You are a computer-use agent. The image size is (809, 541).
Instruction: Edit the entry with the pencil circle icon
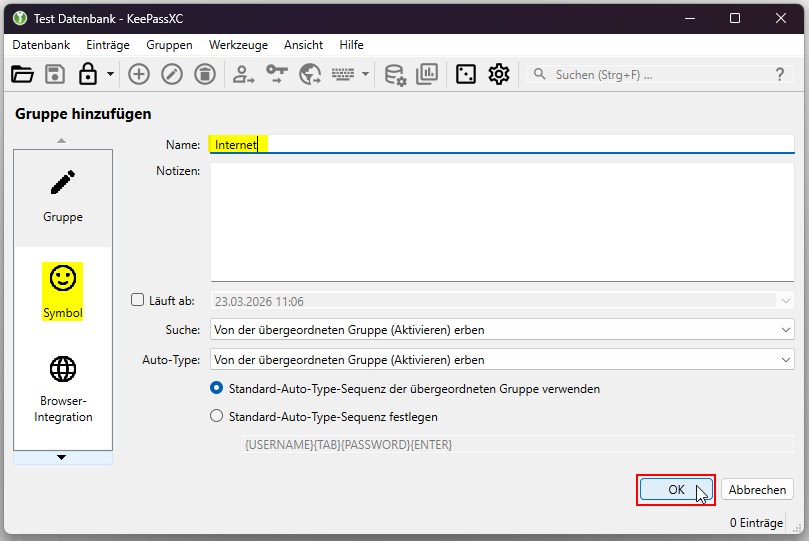(x=172, y=74)
